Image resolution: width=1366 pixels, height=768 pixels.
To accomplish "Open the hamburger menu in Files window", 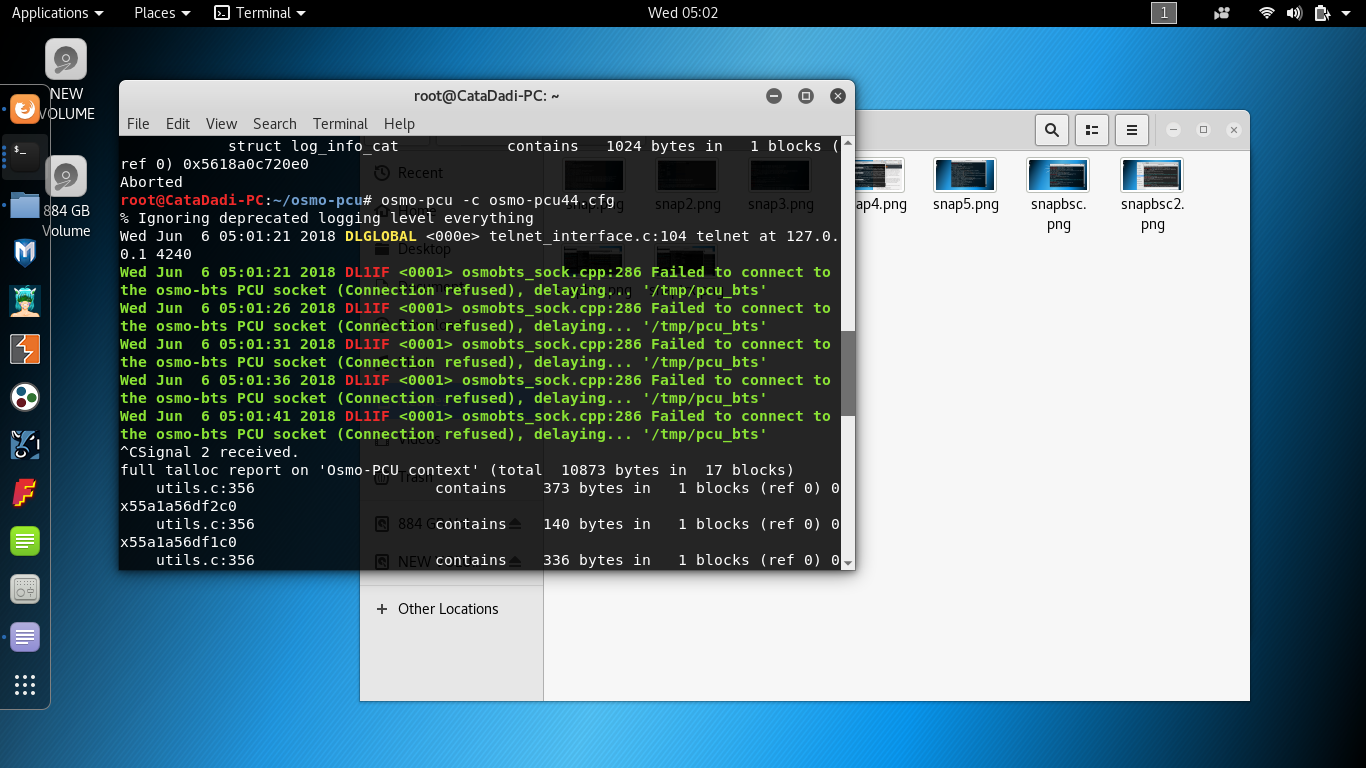I will [1131, 129].
